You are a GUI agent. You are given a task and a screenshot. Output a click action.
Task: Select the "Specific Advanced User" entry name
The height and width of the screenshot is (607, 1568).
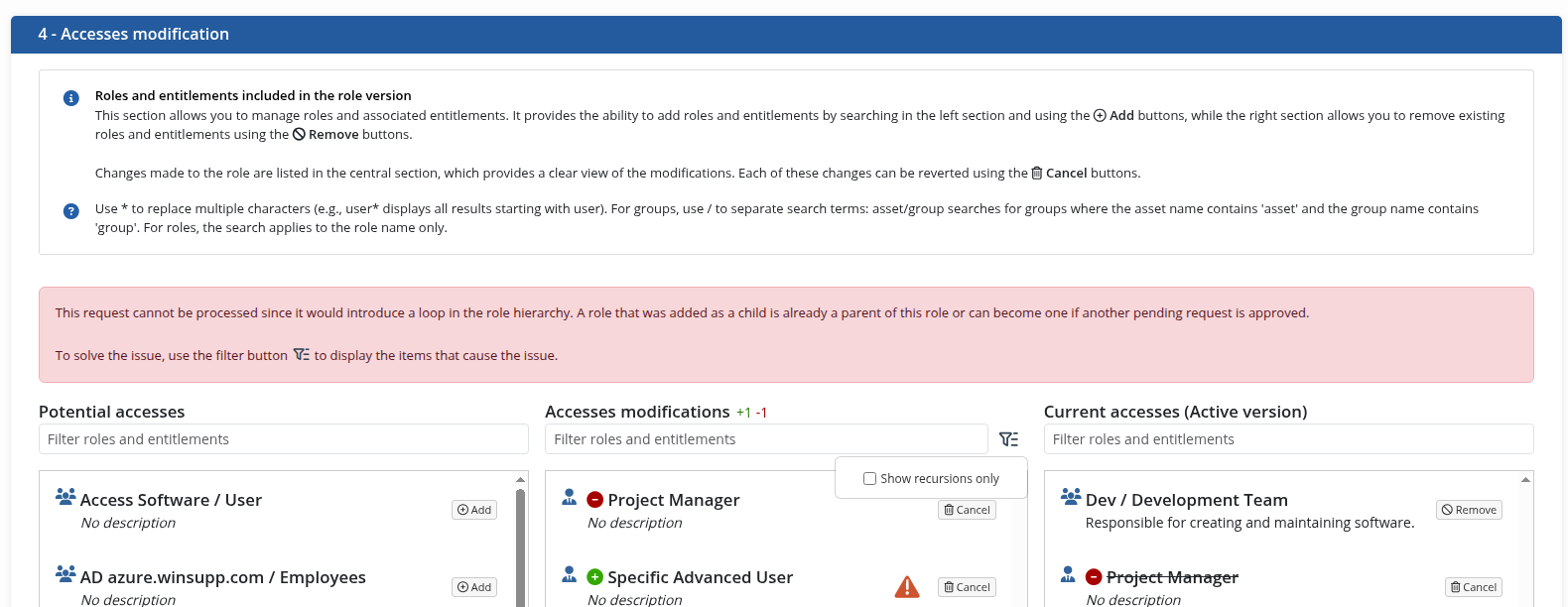(x=701, y=577)
